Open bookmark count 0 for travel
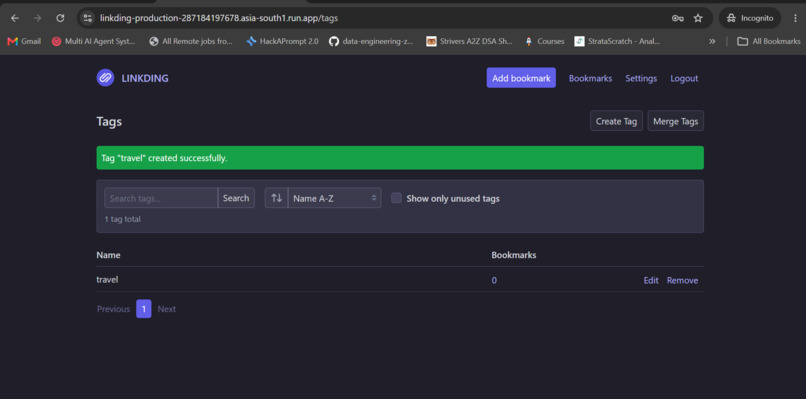The height and width of the screenshot is (399, 806). pyautogui.click(x=494, y=280)
